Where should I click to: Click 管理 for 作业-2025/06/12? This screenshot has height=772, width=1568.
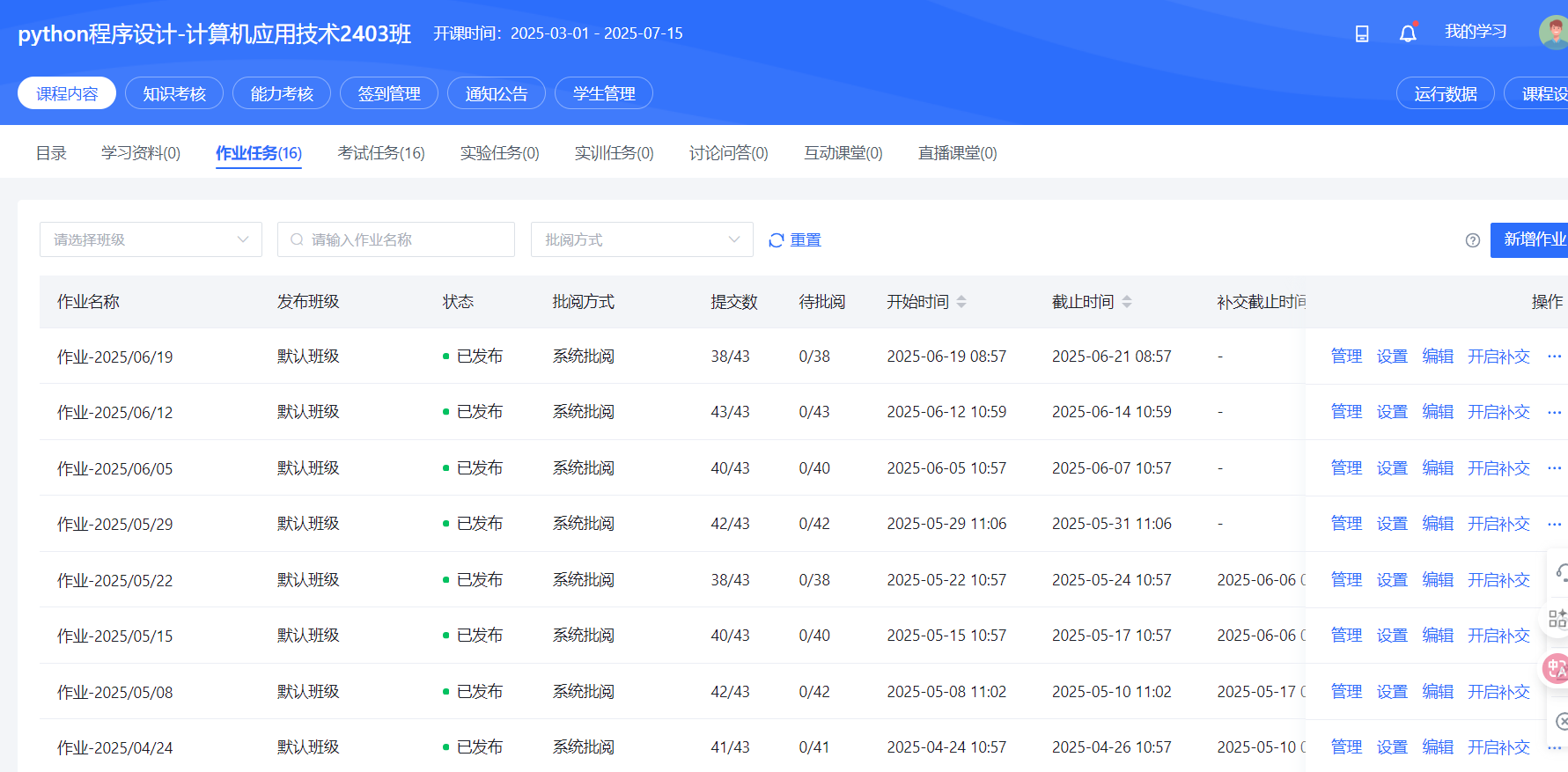coord(1346,412)
